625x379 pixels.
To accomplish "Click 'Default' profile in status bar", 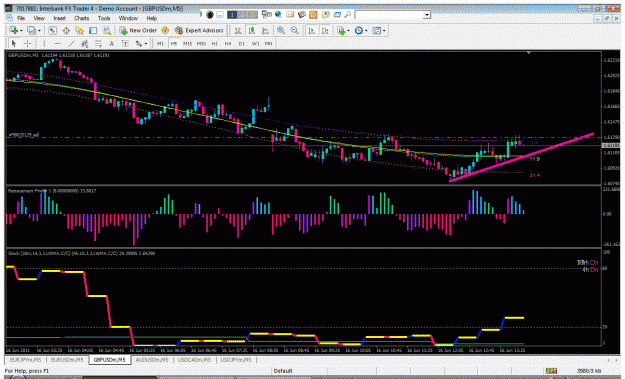I will (283, 371).
